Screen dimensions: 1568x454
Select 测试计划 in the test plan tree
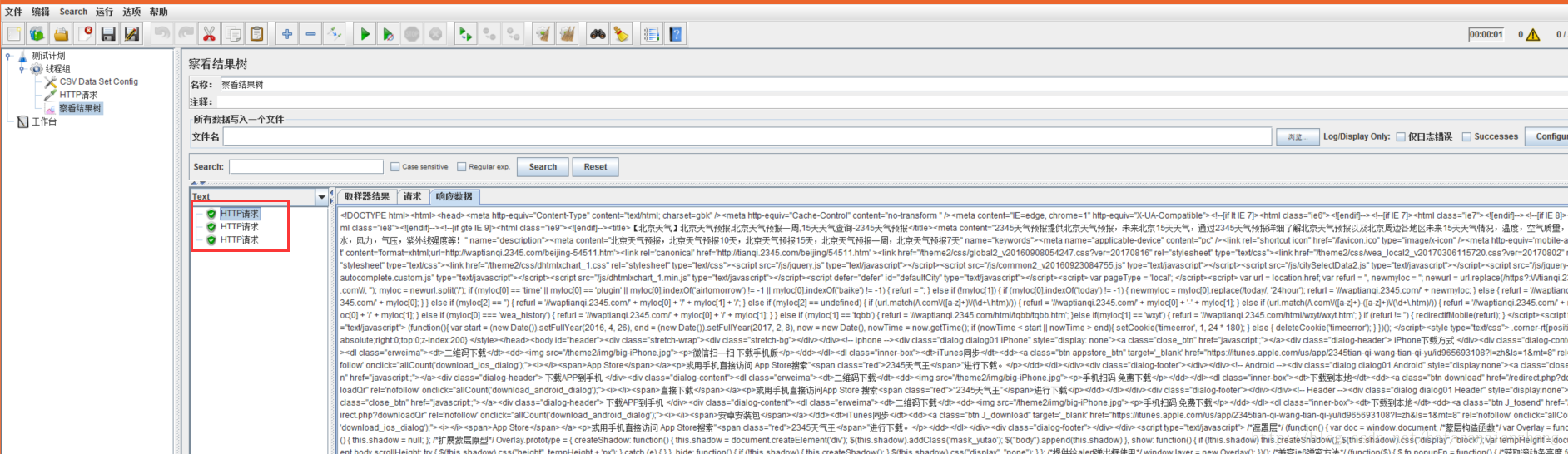tap(48, 56)
